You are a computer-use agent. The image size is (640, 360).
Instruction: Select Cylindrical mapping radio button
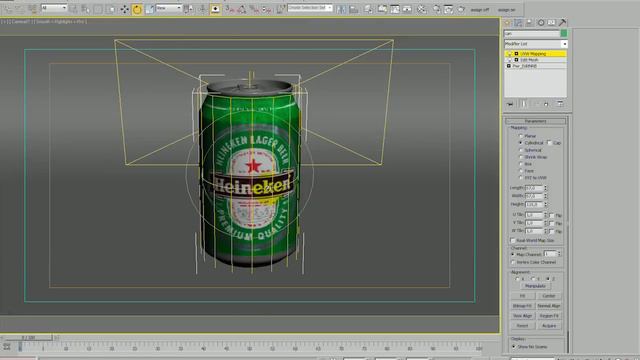tap(520, 143)
